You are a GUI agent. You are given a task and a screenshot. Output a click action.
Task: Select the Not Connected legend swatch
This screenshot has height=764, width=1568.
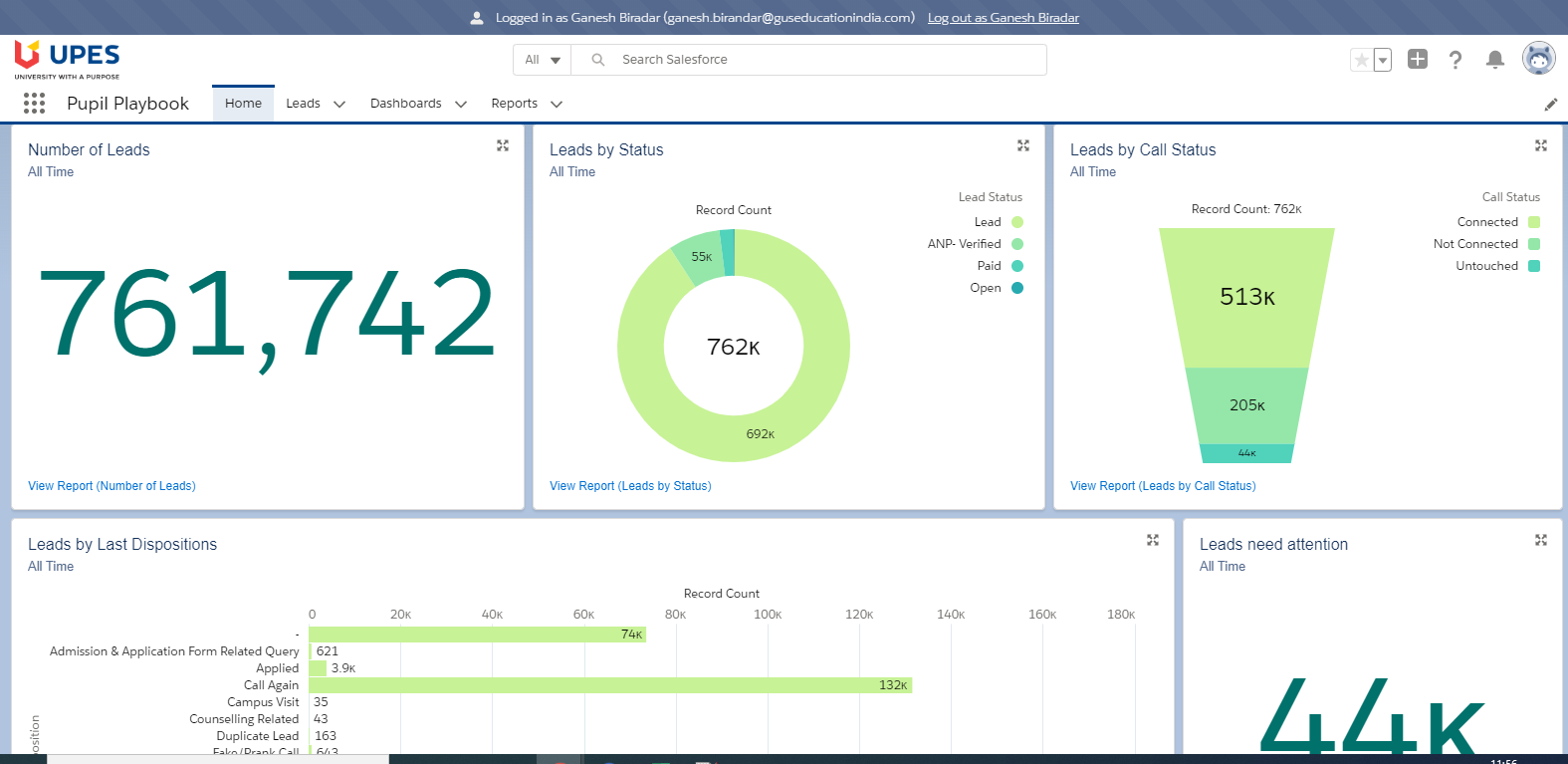(x=1534, y=244)
